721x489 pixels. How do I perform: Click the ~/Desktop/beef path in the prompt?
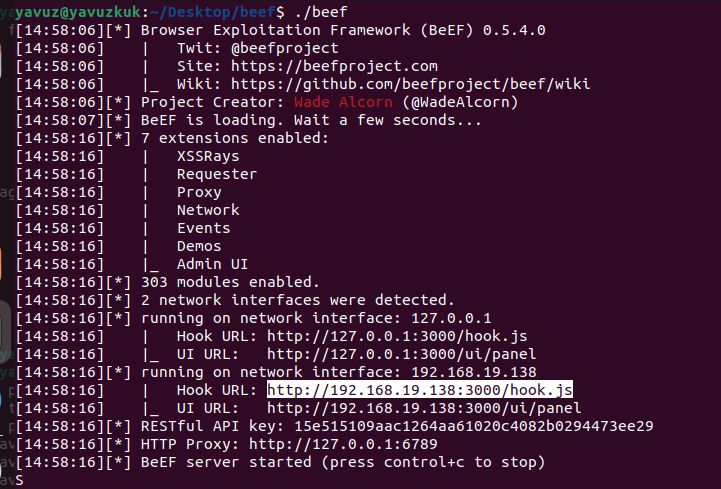point(213,12)
